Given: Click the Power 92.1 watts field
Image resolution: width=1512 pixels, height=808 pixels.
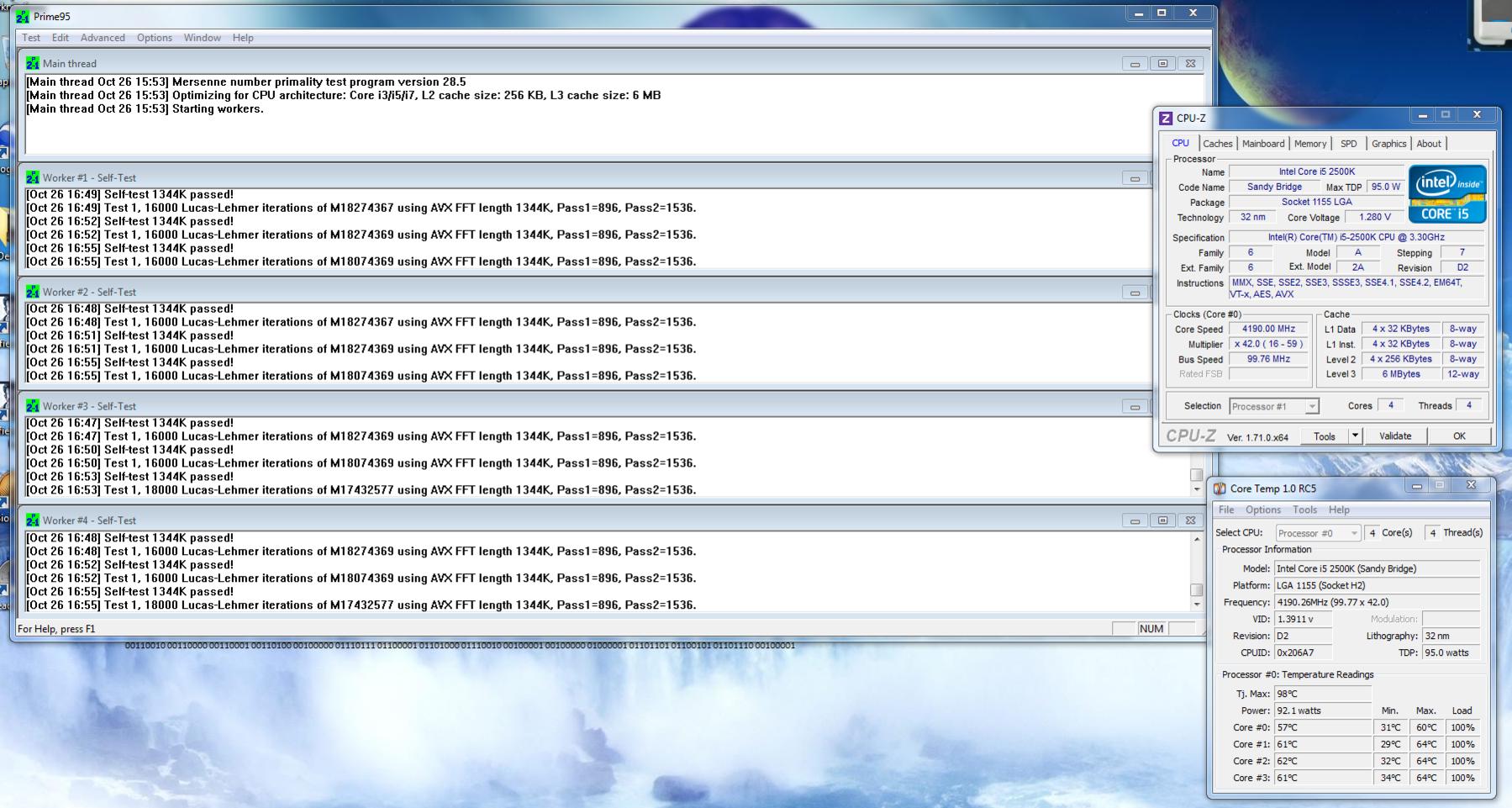Looking at the screenshot, I should 1323,710.
